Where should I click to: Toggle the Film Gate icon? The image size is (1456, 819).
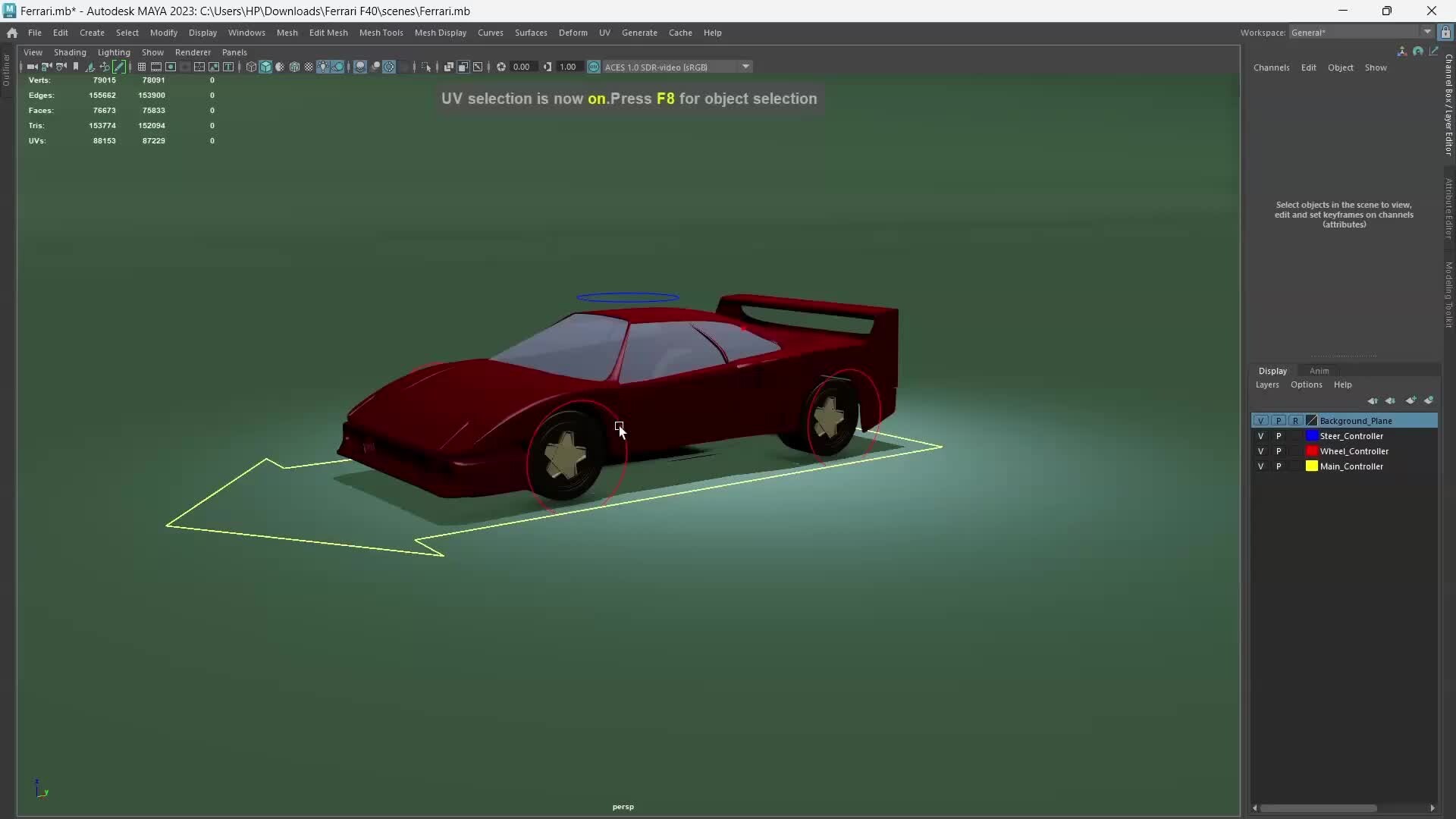(156, 67)
